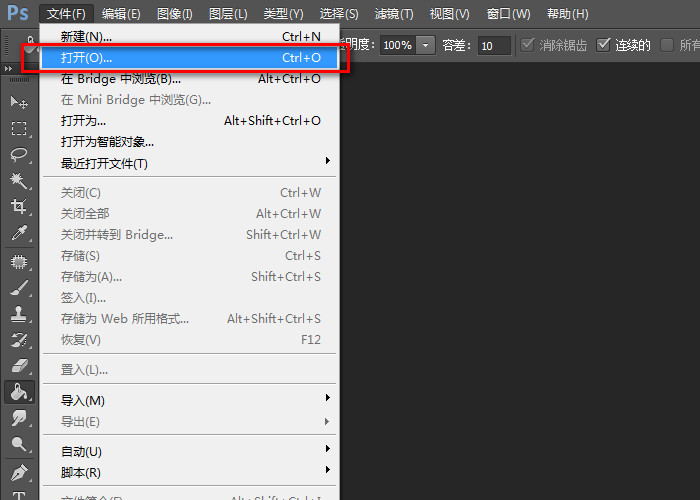Open the 视图(V) menu
The image size is (700, 500).
(x=450, y=14)
